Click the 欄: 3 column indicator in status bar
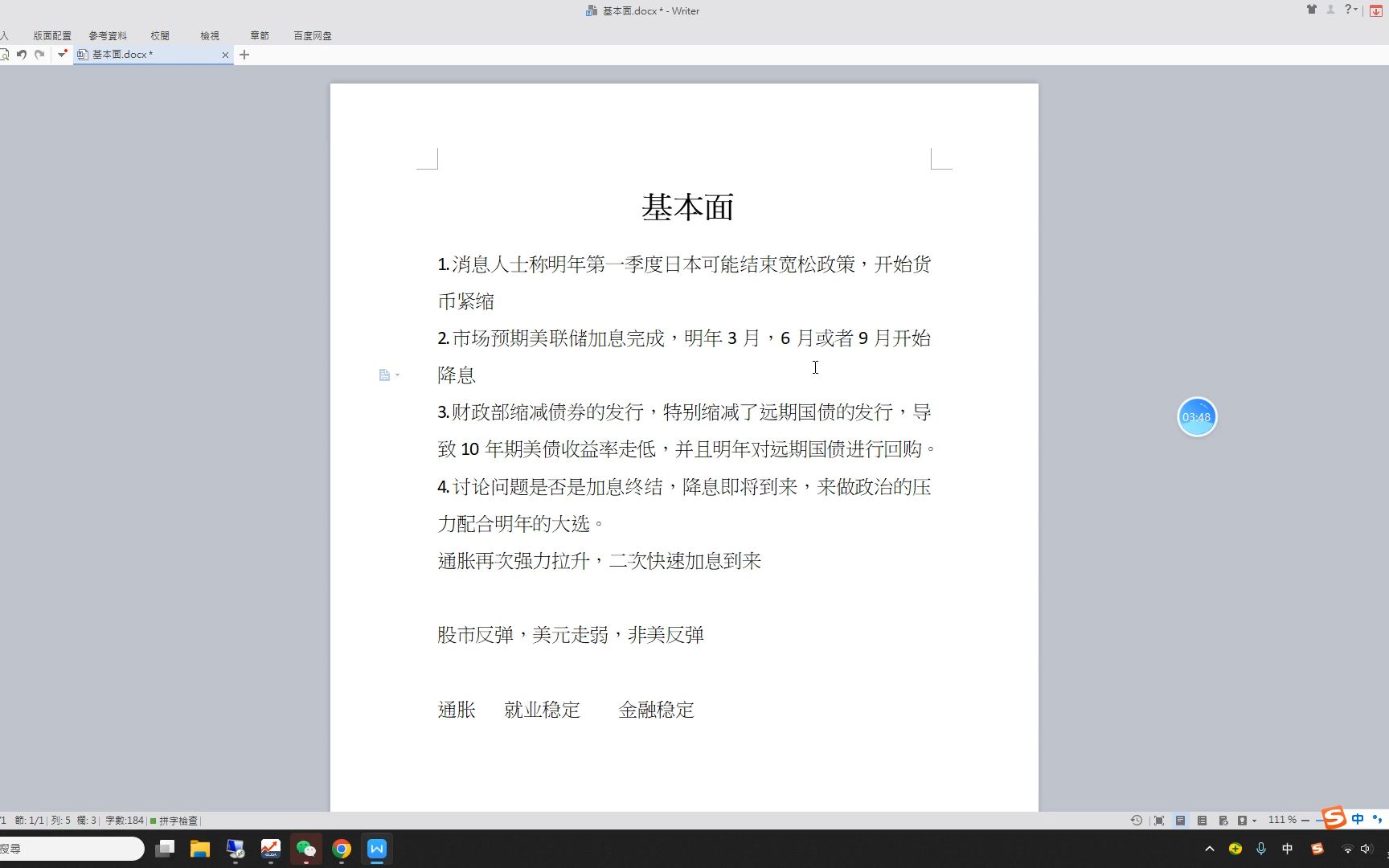Screen dimensions: 1389x868 pyautogui.click(x=86, y=821)
